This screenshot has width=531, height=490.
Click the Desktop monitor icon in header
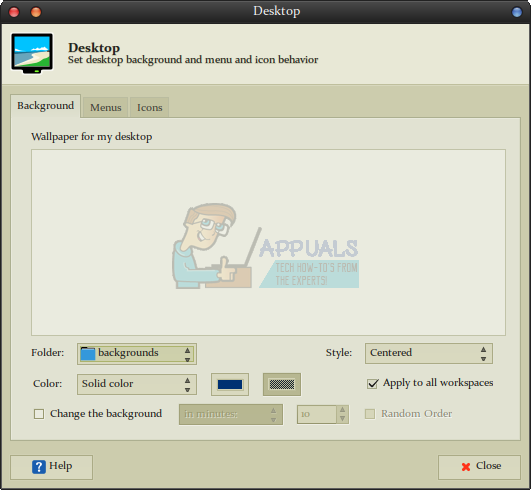tap(32, 53)
